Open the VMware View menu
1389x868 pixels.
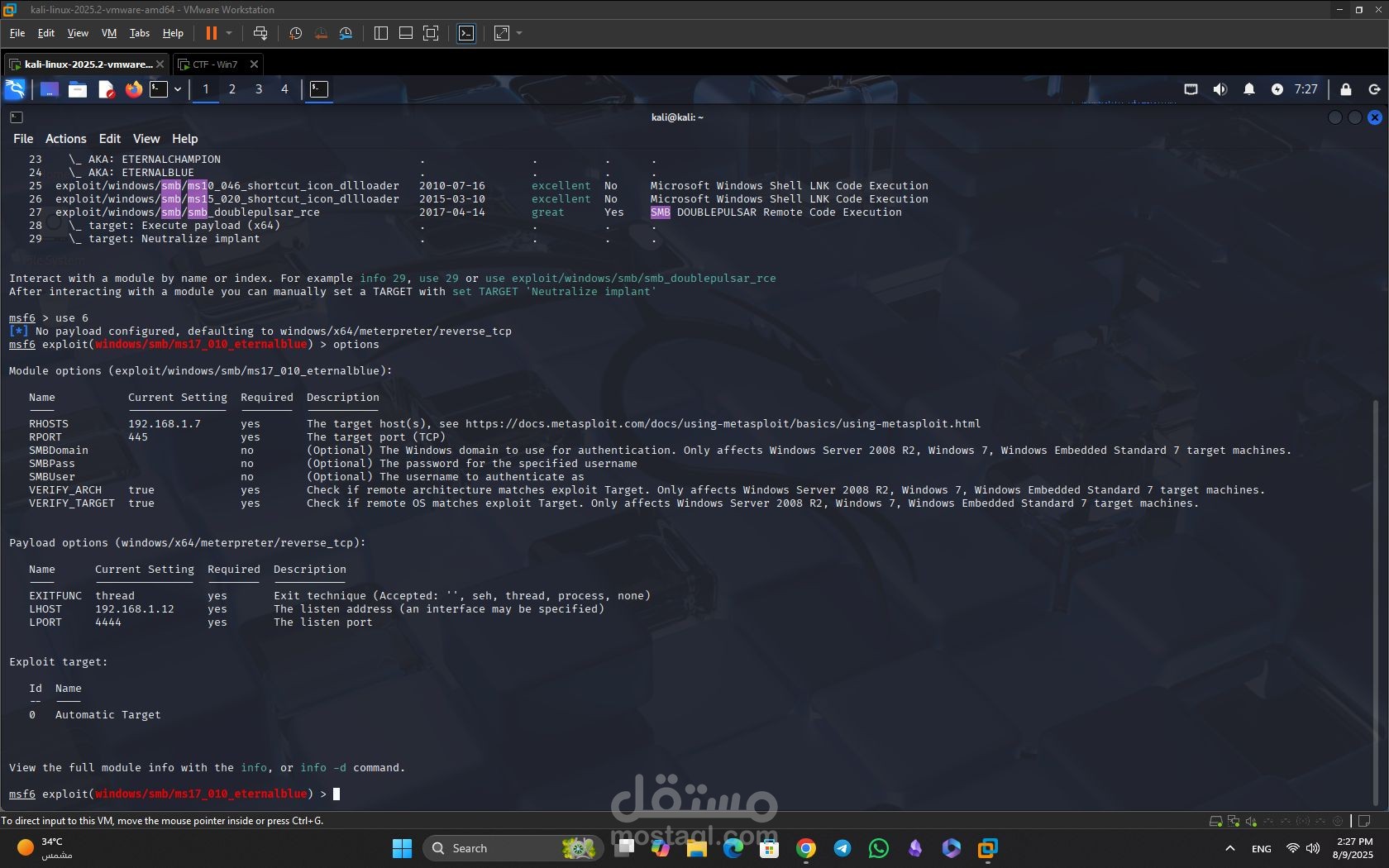[78, 33]
